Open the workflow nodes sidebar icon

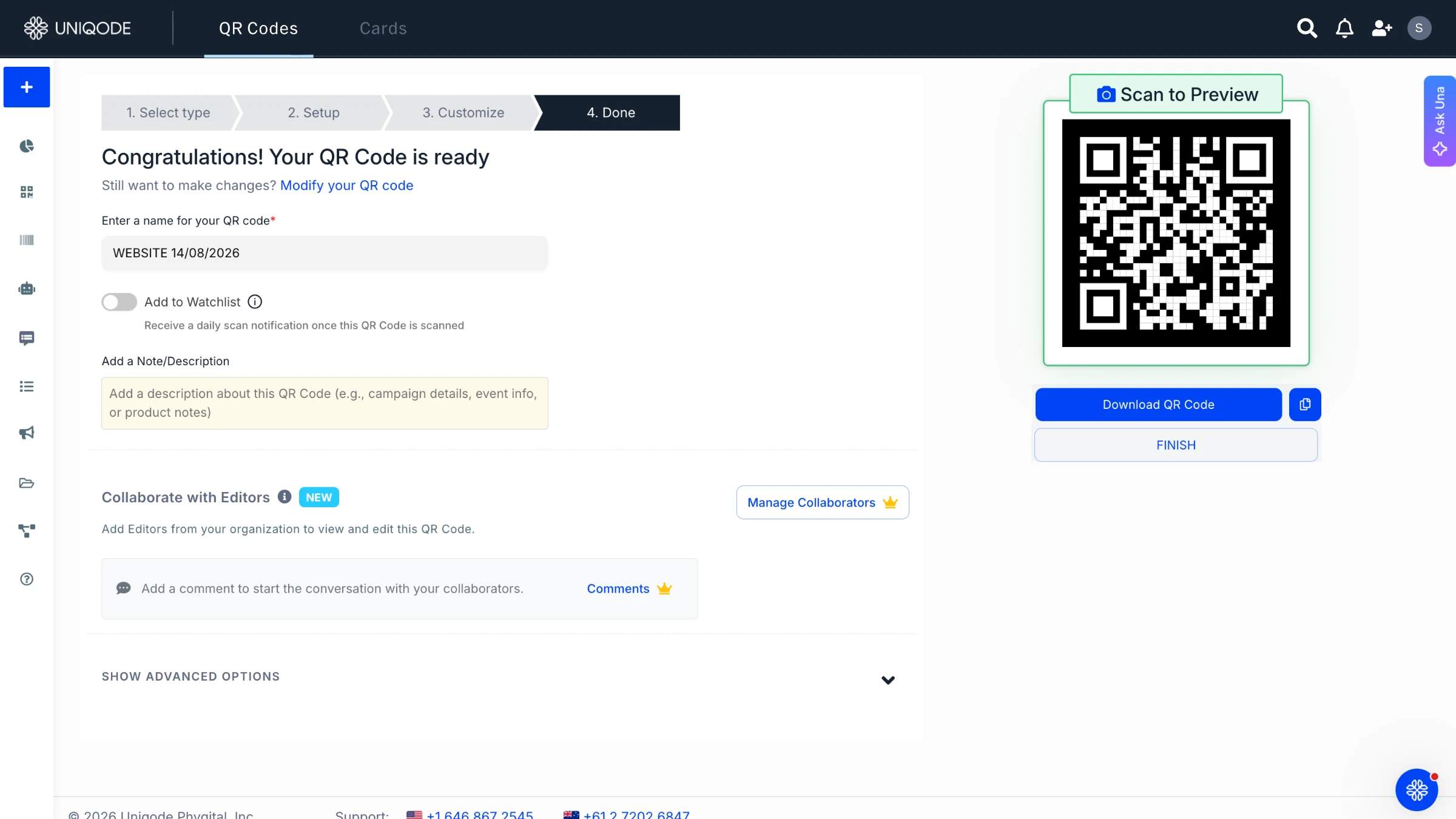click(x=27, y=531)
